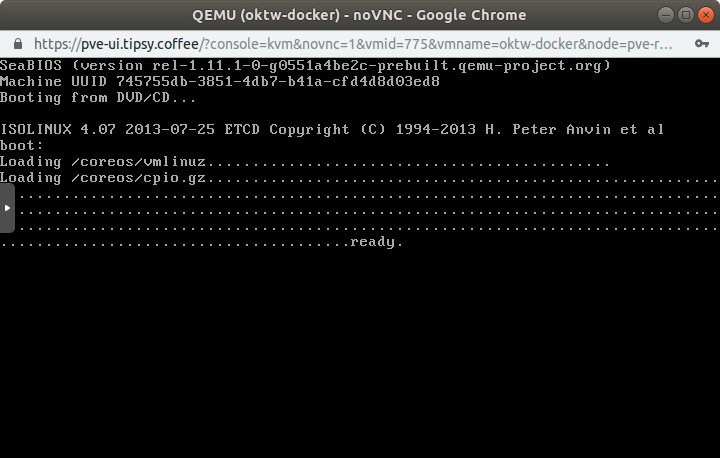The height and width of the screenshot is (458, 720).
Task: Minimize the QEMU noVNC Chrome window
Action: click(666, 15)
